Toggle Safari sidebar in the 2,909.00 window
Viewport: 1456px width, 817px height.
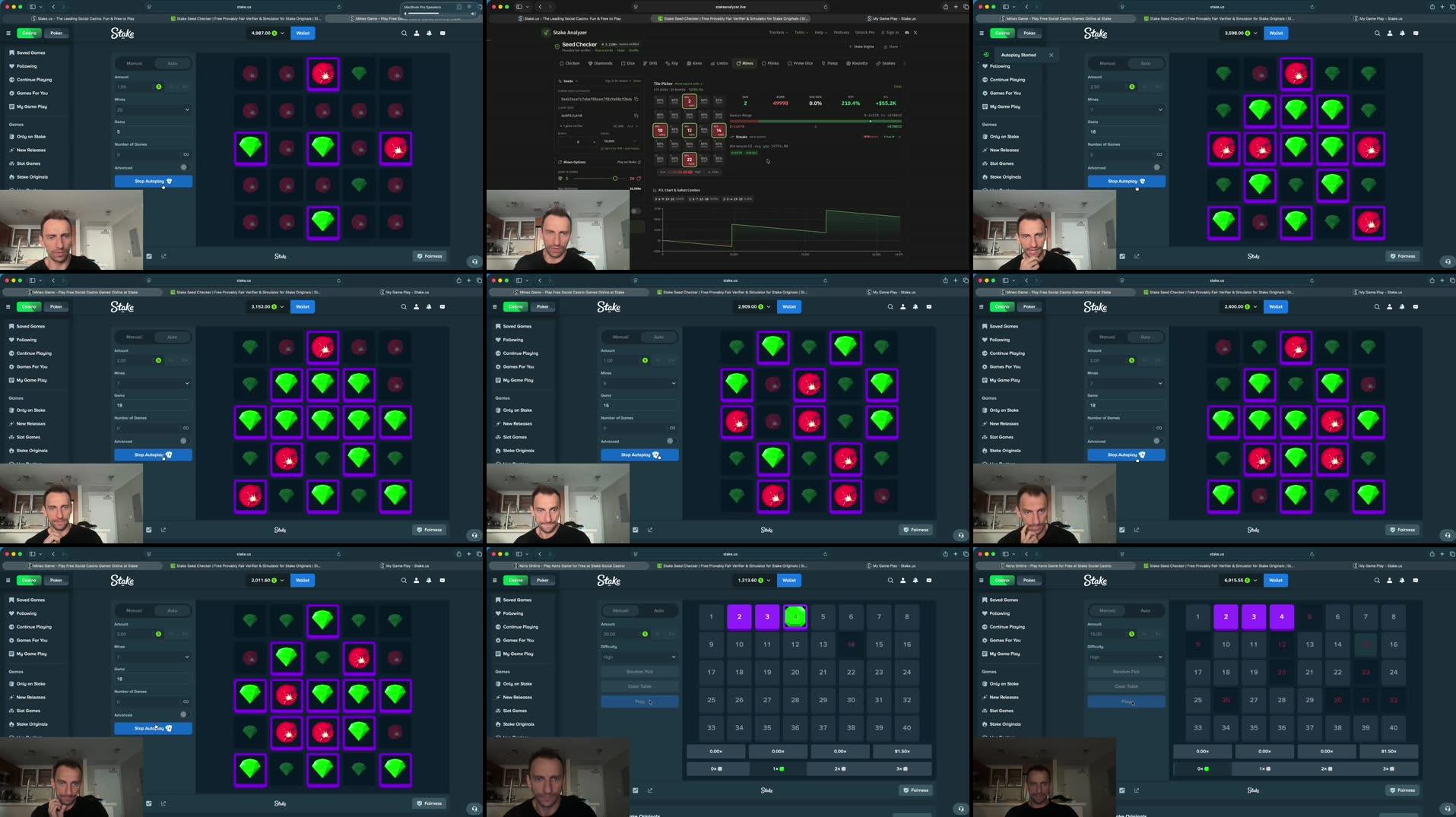[x=519, y=280]
